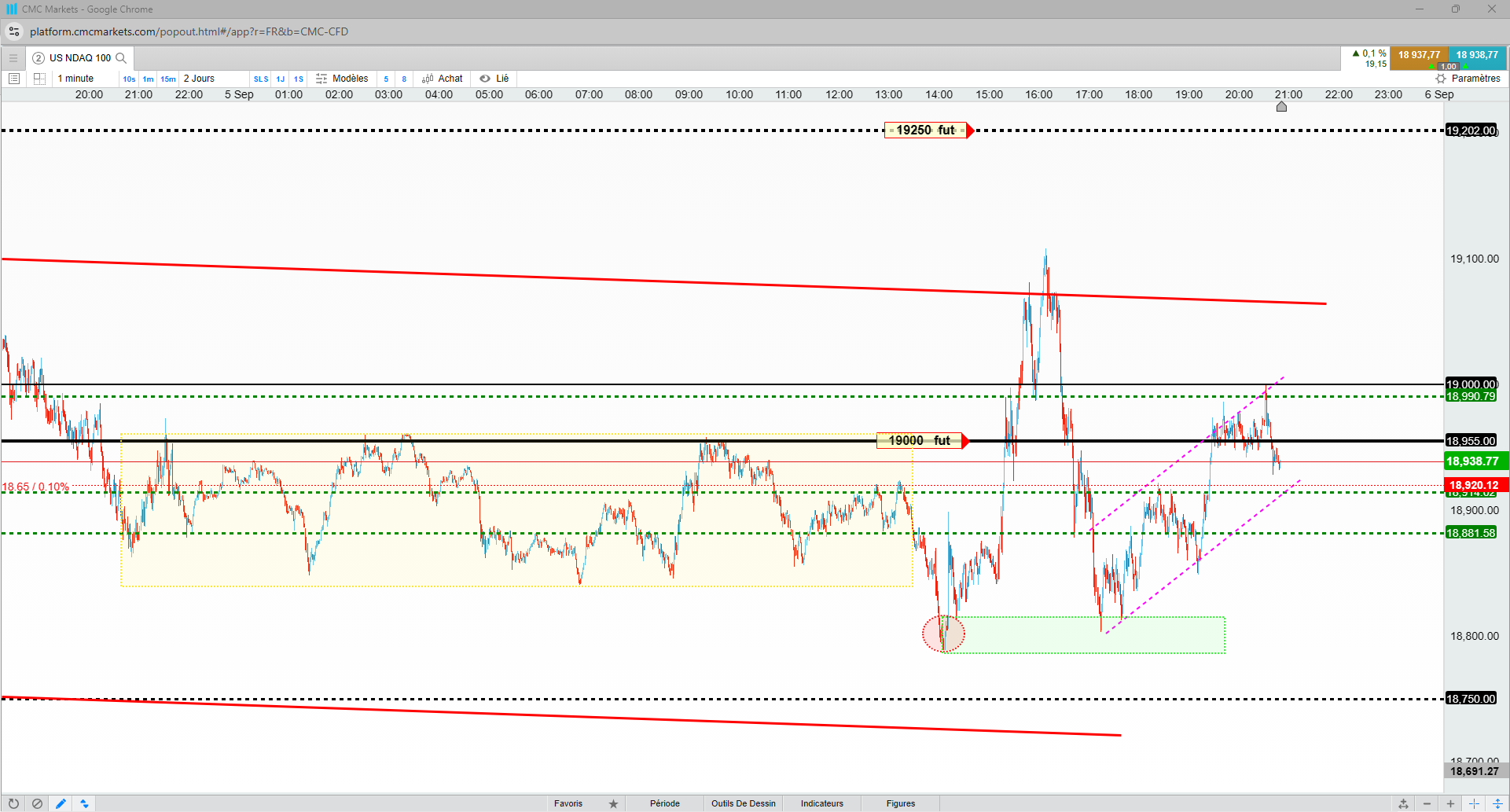
Task: Open the Modèles templates dropdown
Action: (342, 79)
